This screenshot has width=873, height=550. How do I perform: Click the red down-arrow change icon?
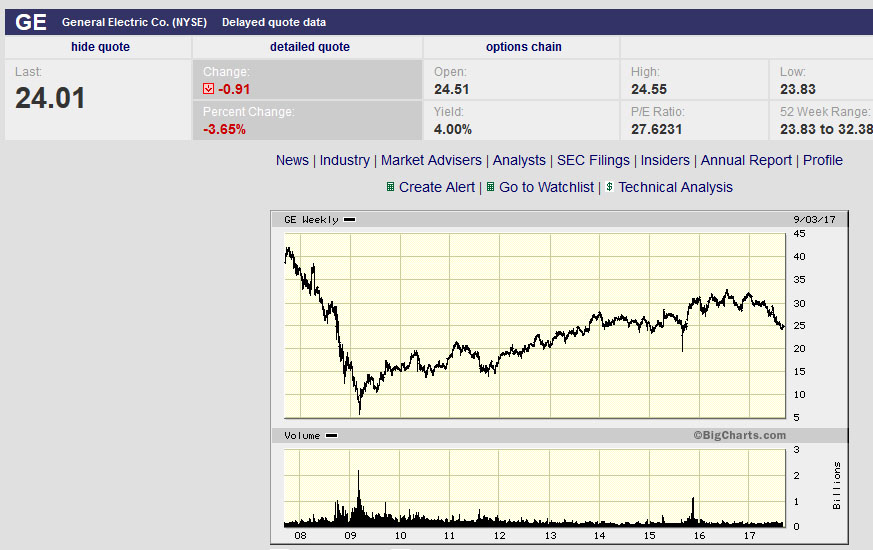[x=208, y=89]
